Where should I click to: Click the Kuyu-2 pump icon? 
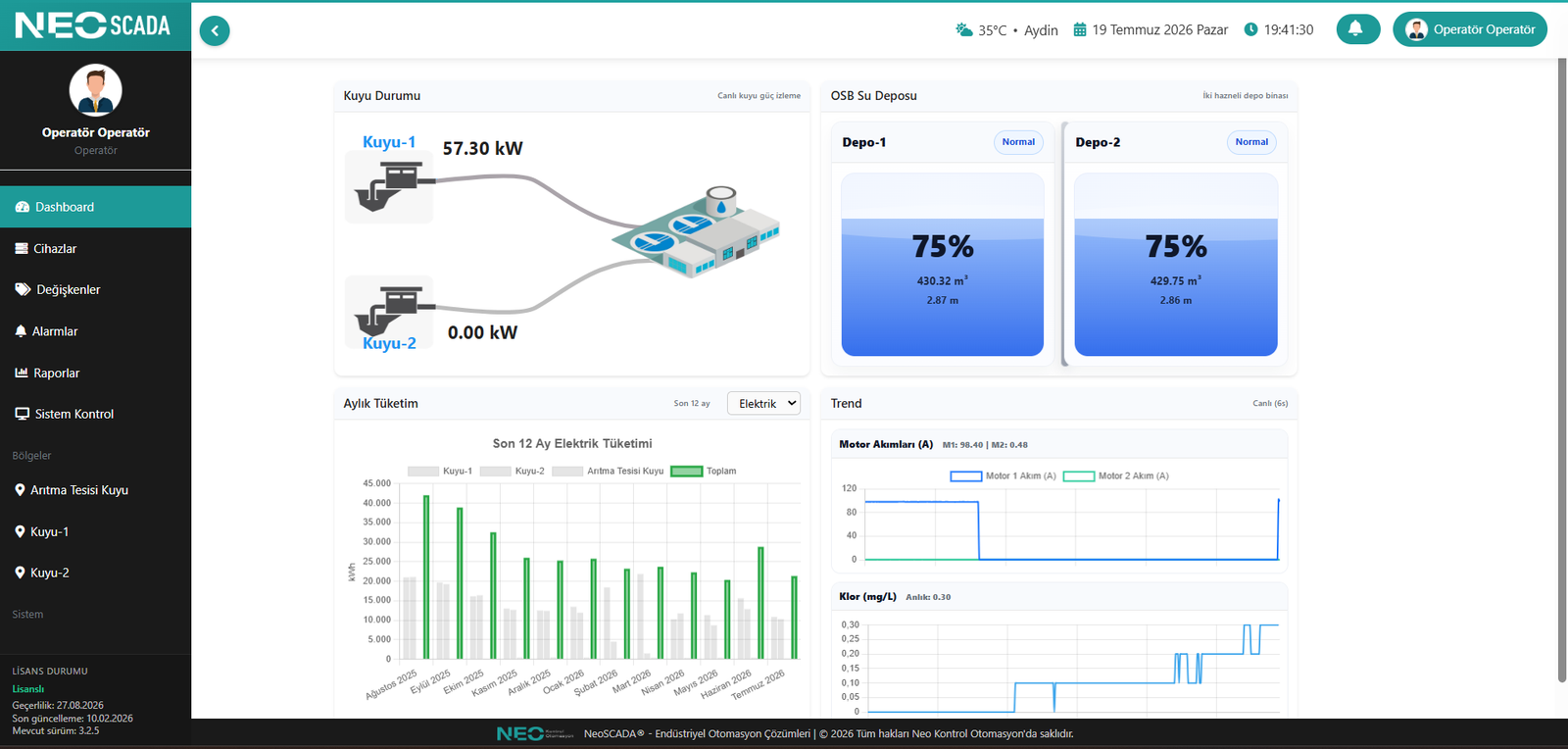(389, 312)
